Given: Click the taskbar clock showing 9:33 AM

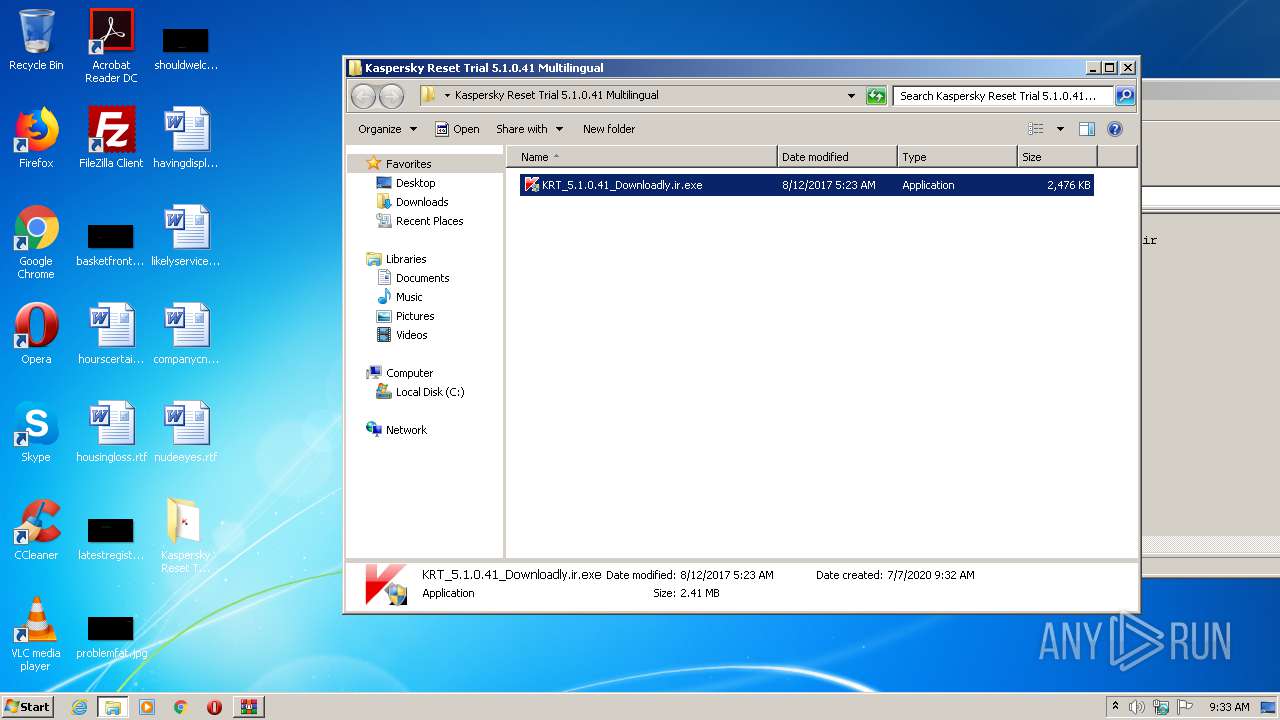Looking at the screenshot, I should (x=1229, y=707).
